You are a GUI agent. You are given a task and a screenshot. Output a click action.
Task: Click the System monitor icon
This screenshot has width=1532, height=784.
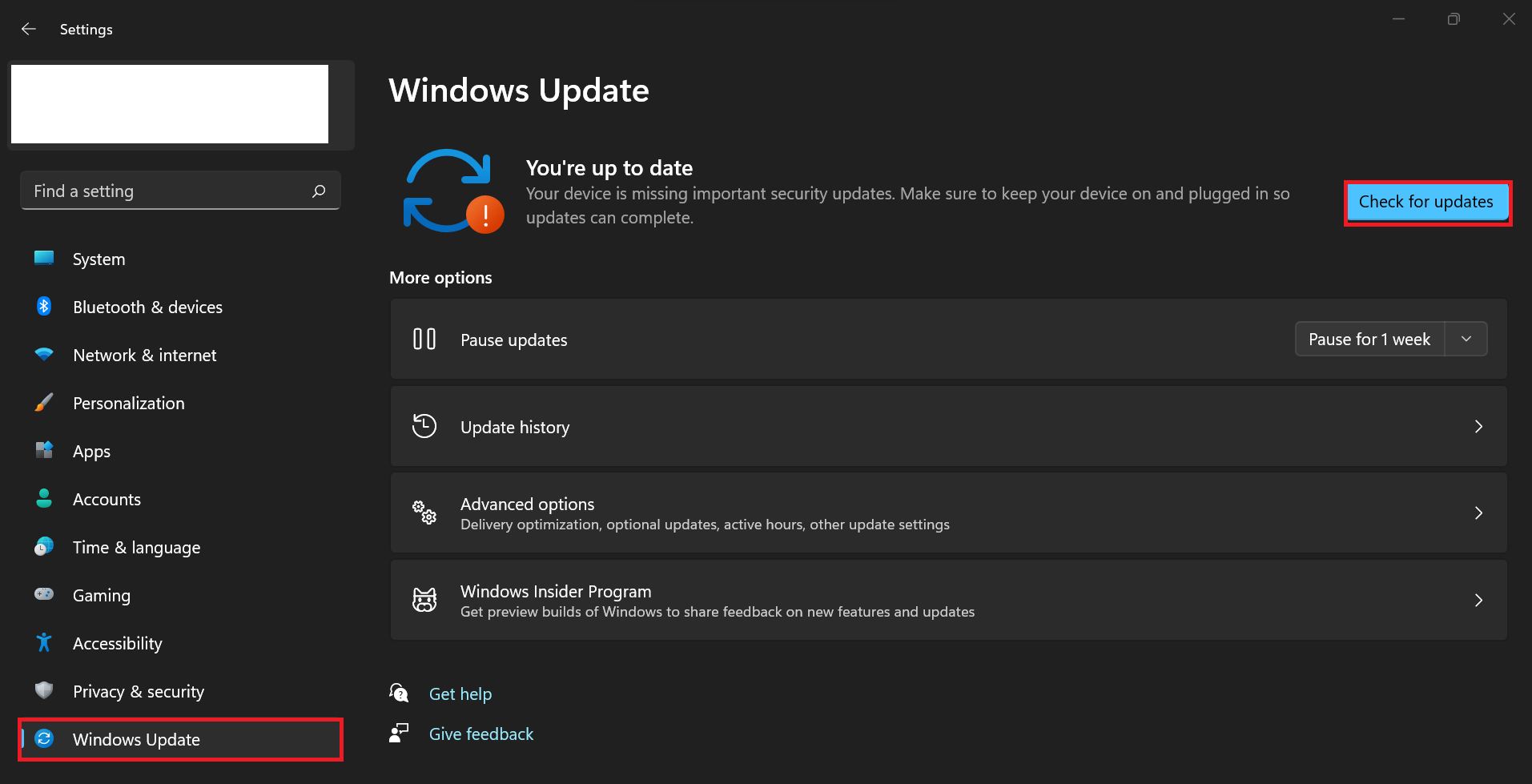[x=44, y=258]
